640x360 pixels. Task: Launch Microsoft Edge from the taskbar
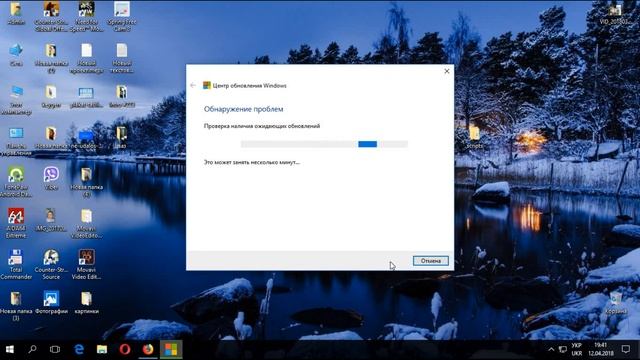[x=79, y=349]
